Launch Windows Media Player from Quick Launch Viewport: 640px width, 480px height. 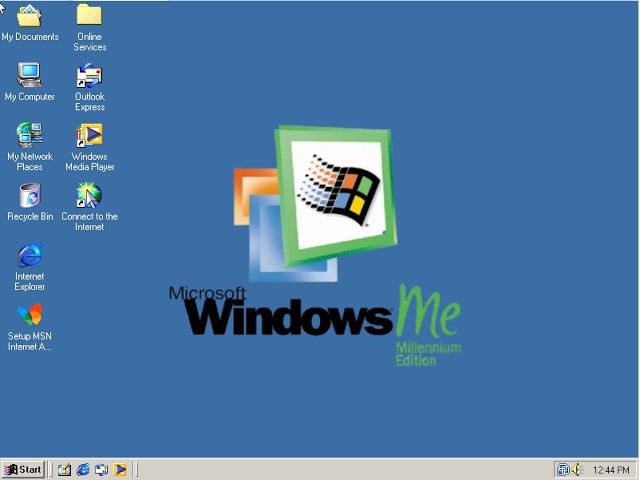pyautogui.click(x=120, y=470)
